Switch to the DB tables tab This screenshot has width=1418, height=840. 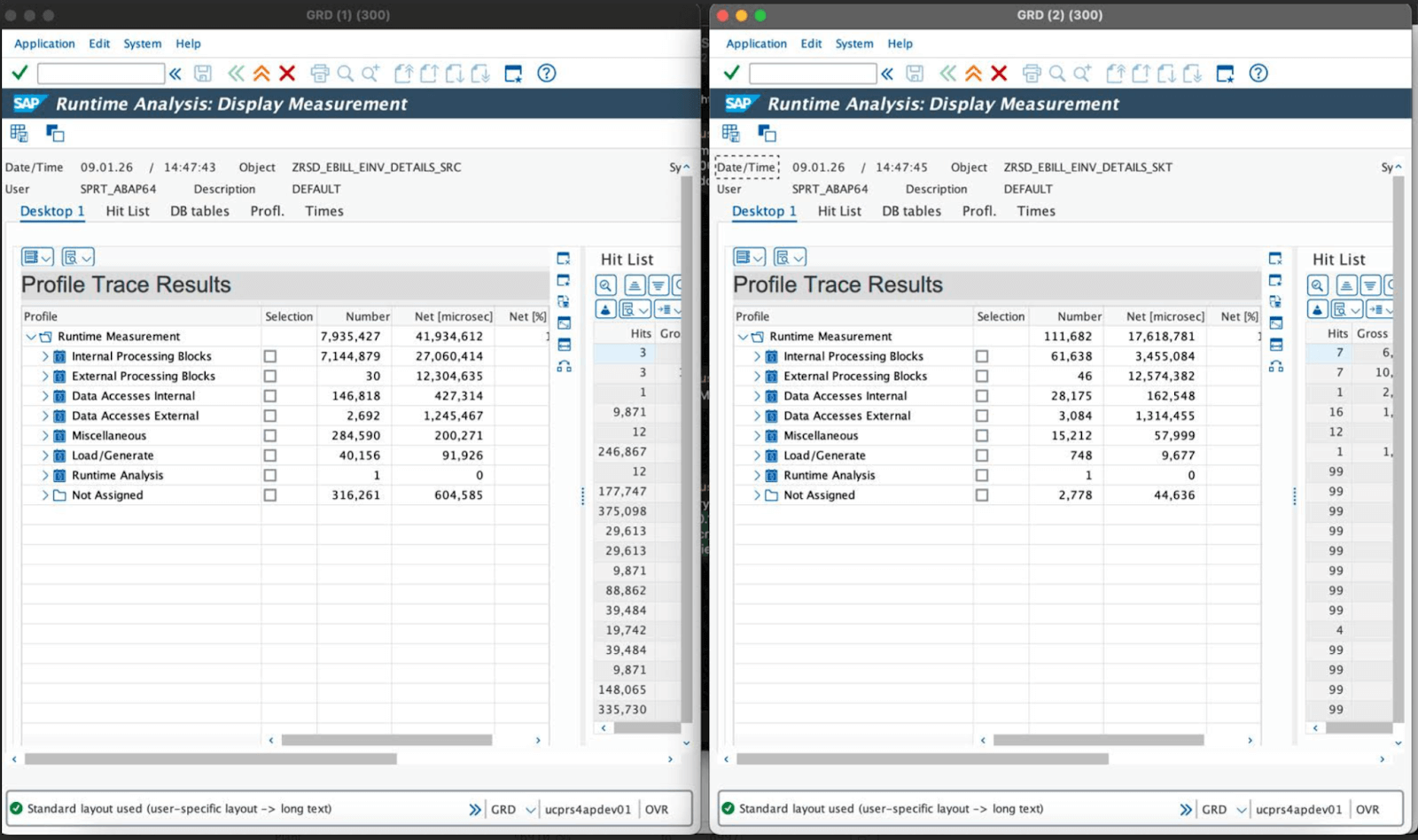pyautogui.click(x=199, y=211)
